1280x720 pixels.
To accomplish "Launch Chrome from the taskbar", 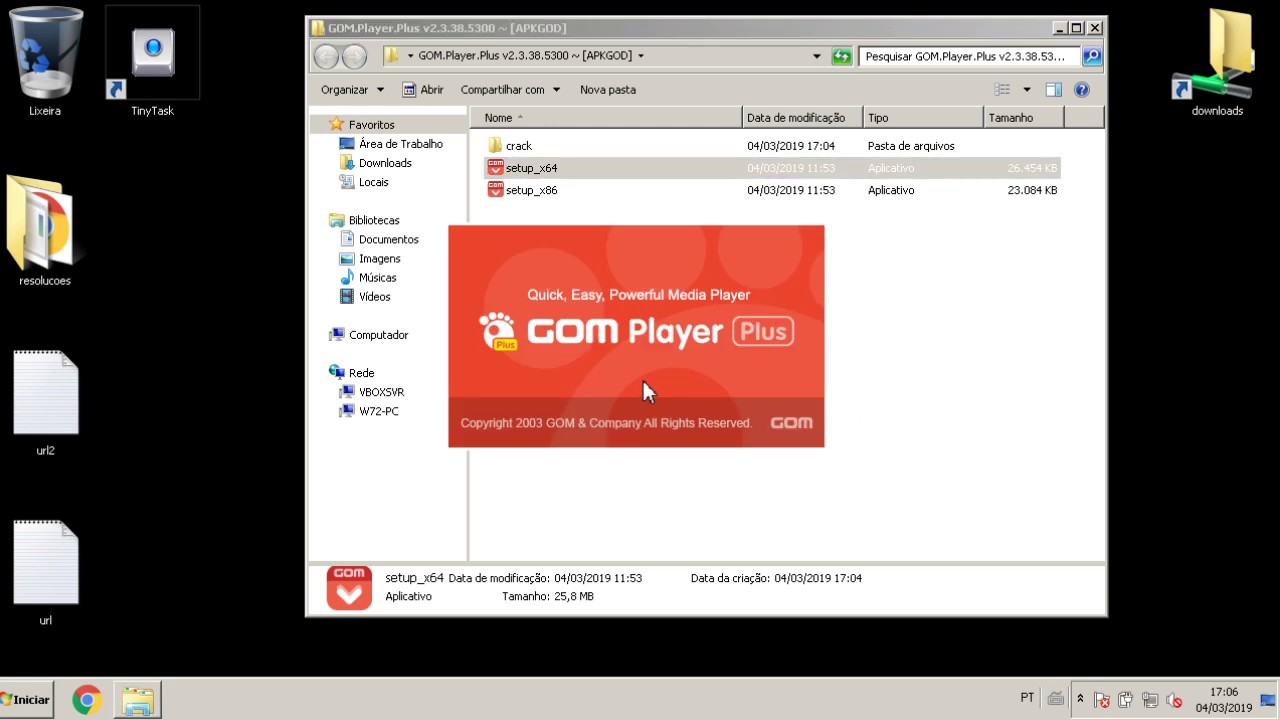I will (87, 700).
